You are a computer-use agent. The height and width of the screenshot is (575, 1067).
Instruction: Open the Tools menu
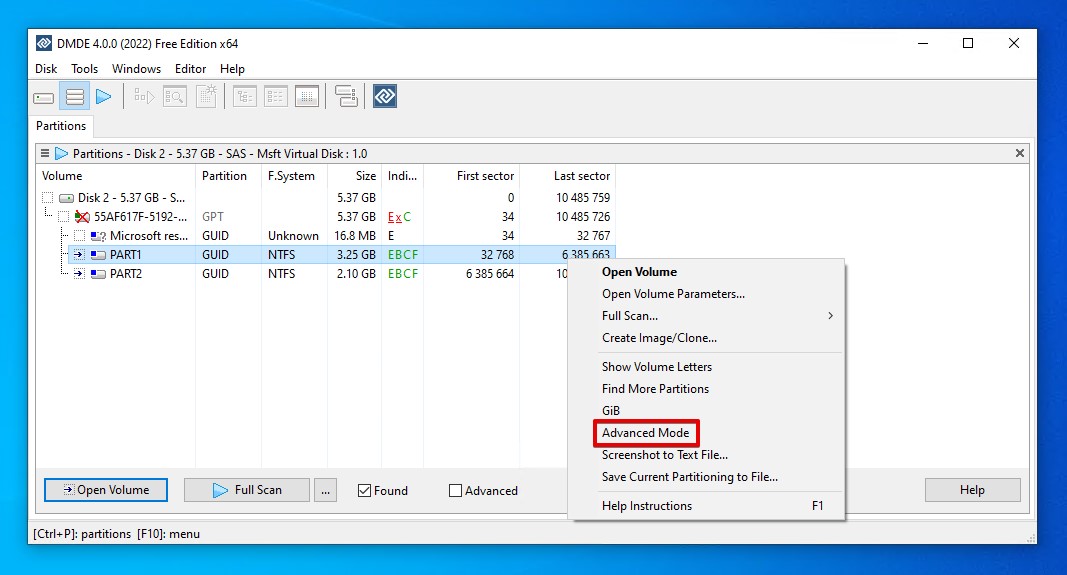[x=84, y=69]
